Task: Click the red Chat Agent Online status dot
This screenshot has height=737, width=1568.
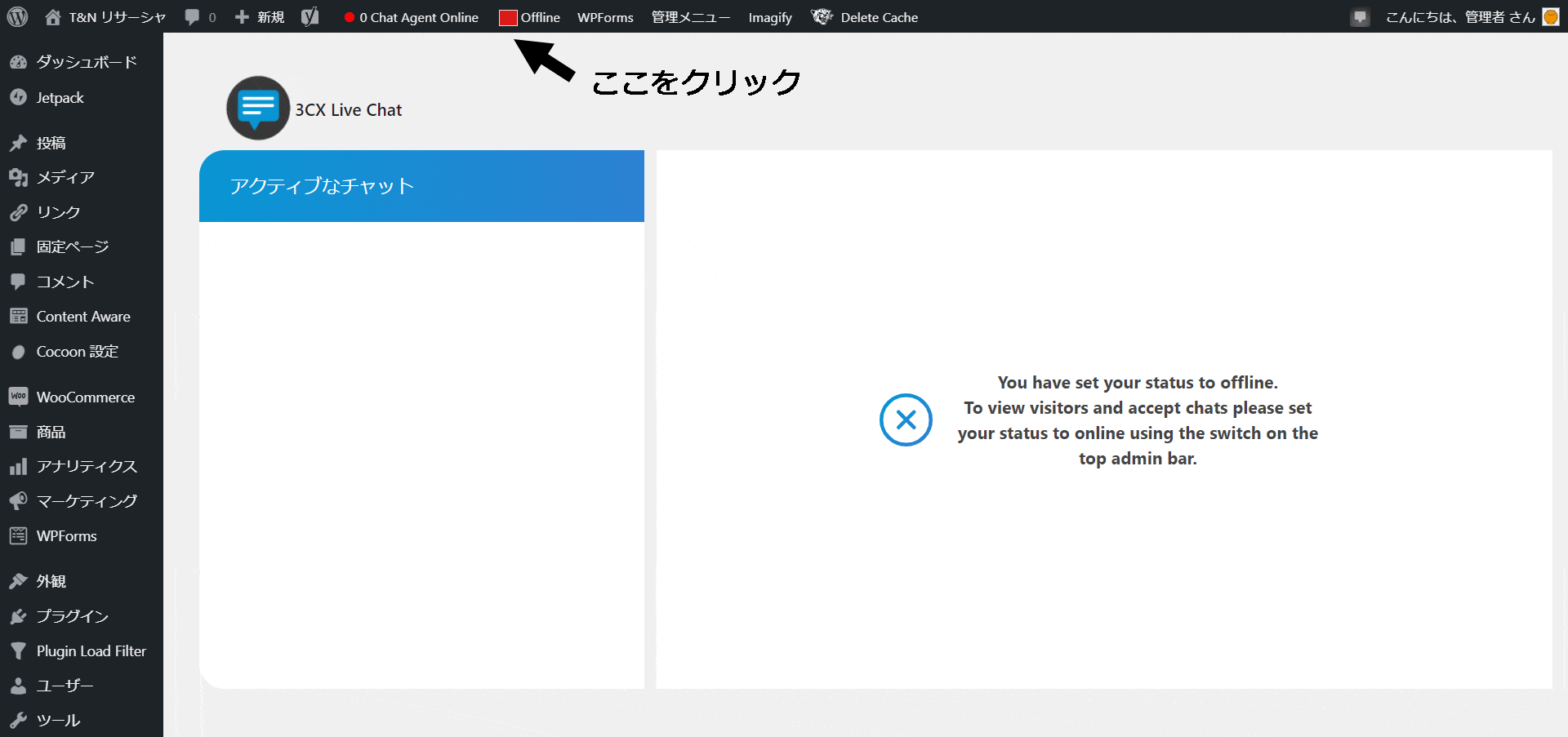Action: [x=349, y=17]
